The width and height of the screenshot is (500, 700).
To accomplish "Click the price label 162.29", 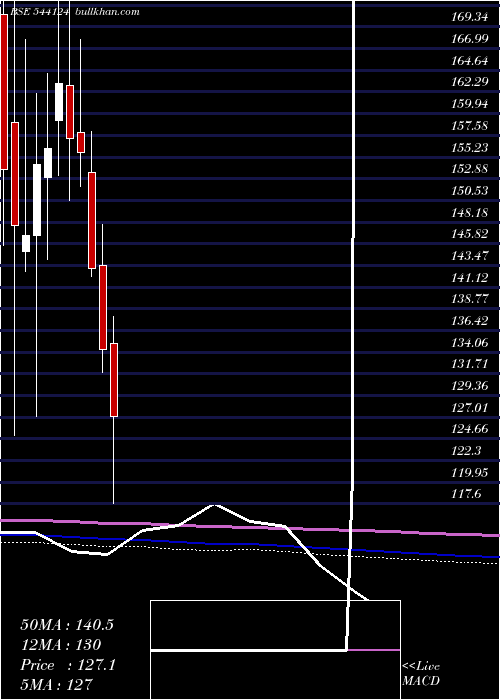I will pyautogui.click(x=470, y=83).
